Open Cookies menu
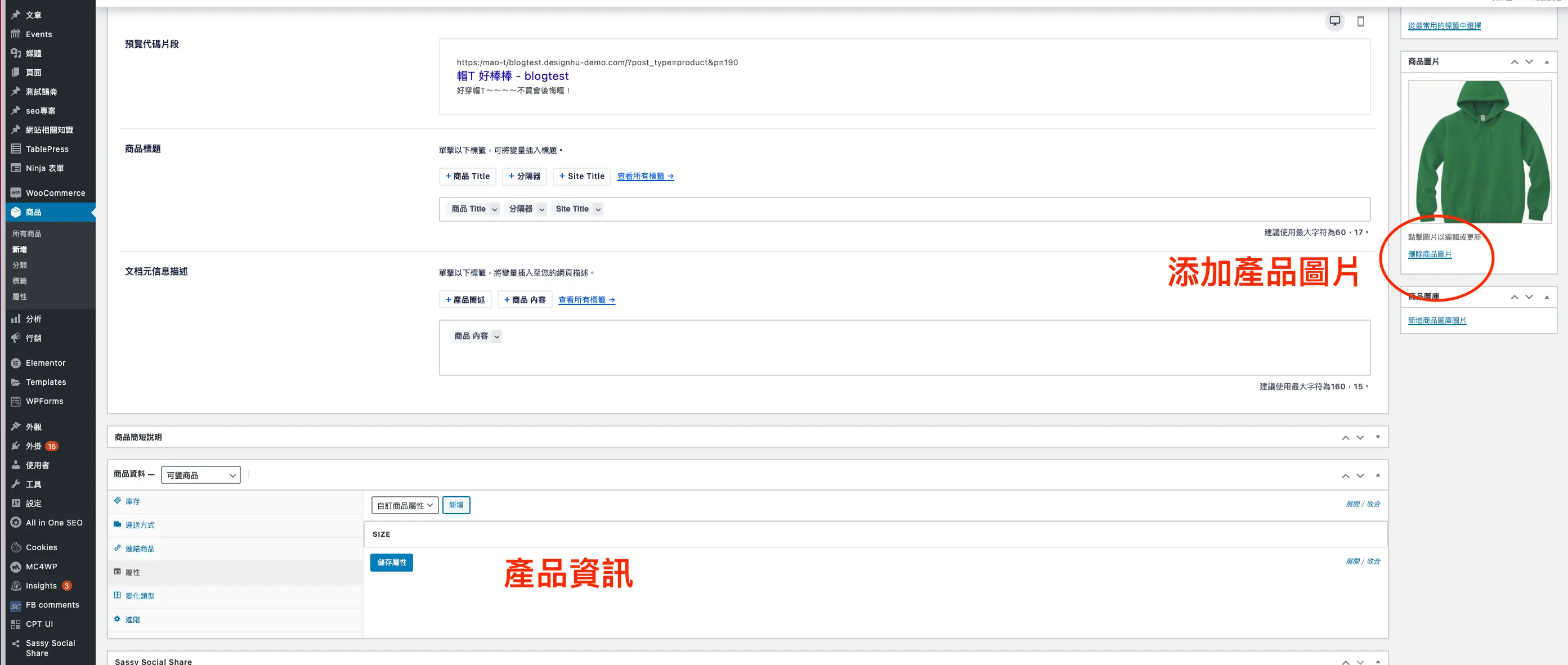This screenshot has width=1568, height=665. point(42,547)
